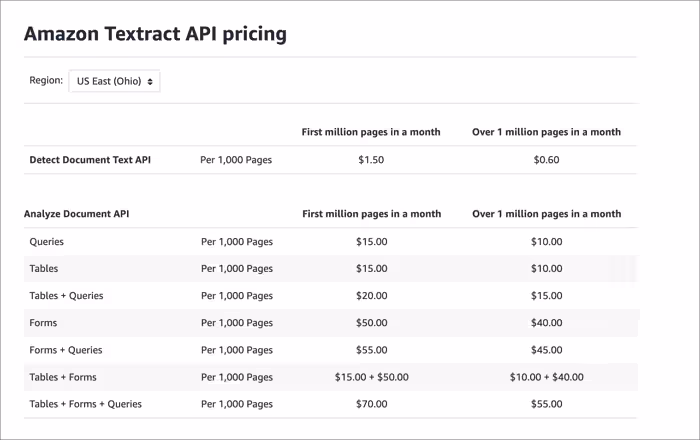Image resolution: width=700 pixels, height=440 pixels.
Task: Click the $0.60 over 1 million pages price
Action: point(546,160)
